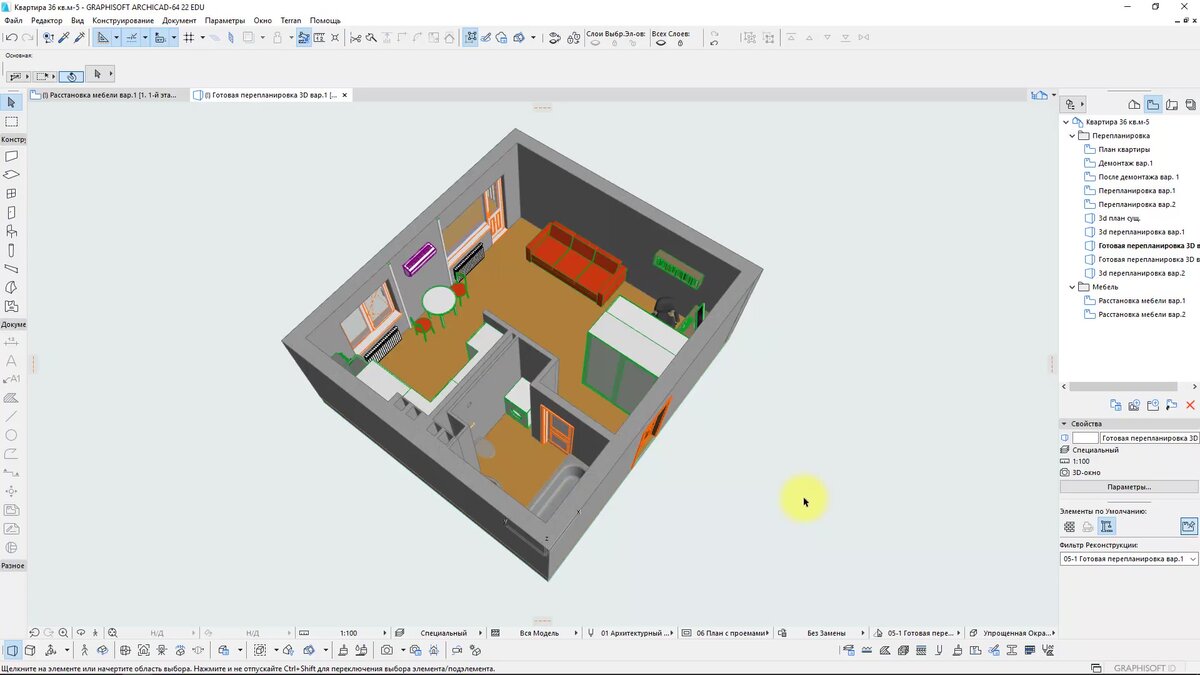The image size is (1200, 675).
Task: Toggle the grid display icon
Action: tap(188, 38)
